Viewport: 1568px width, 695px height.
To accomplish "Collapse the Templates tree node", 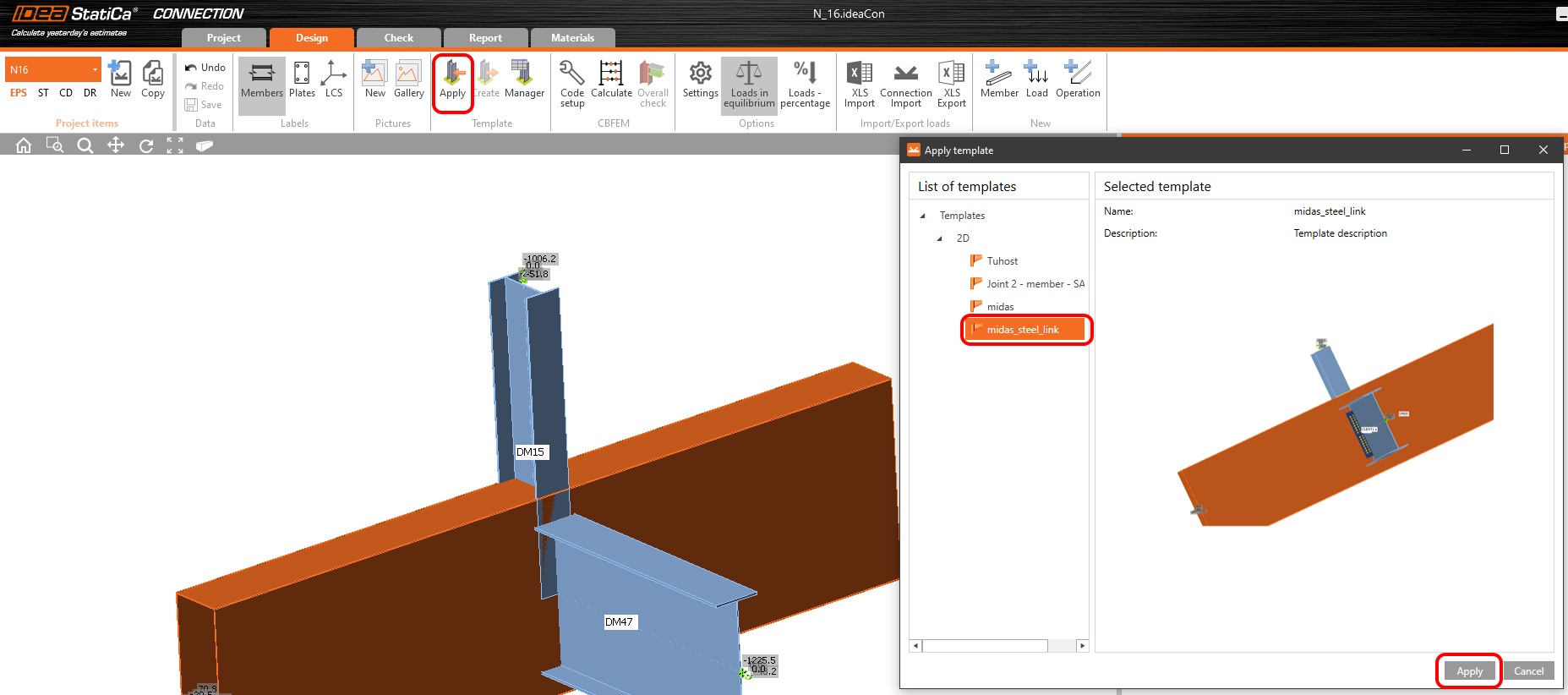I will click(923, 216).
